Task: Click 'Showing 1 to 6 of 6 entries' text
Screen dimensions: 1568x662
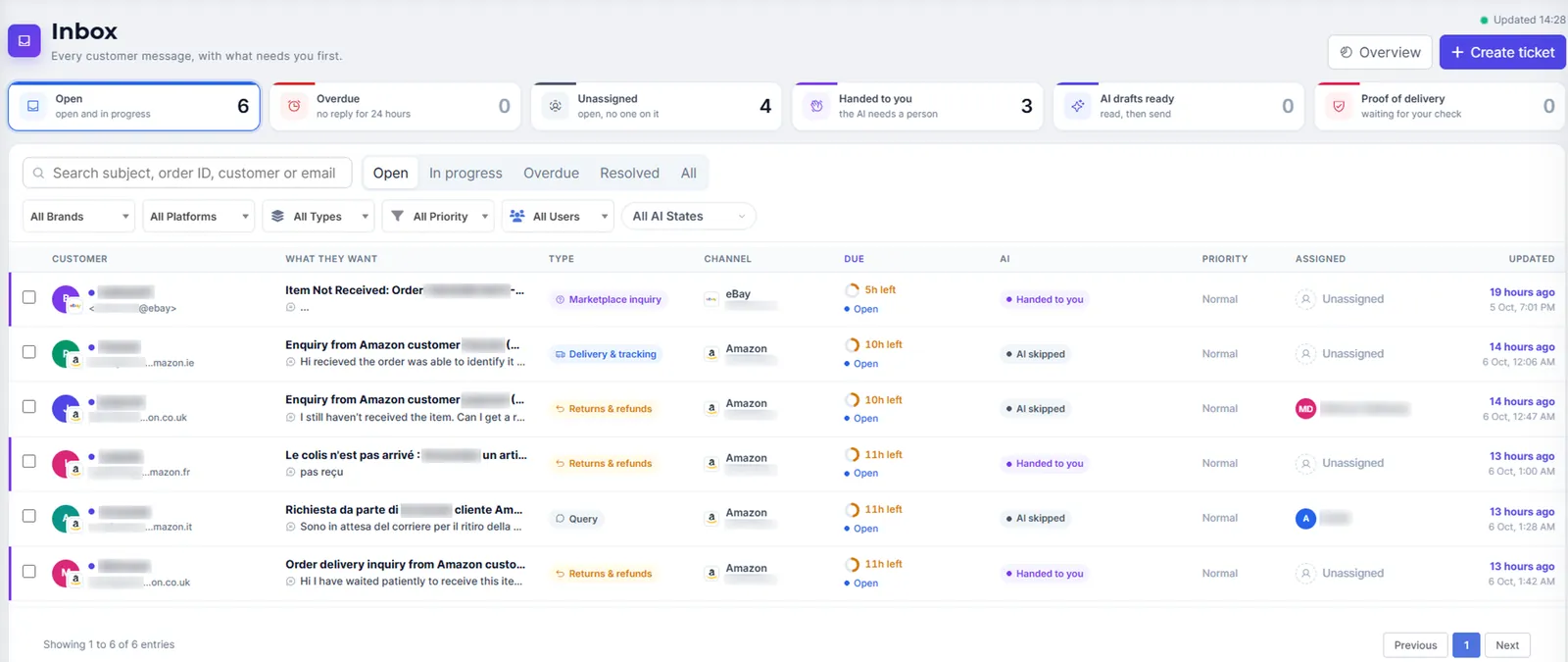Action: click(109, 645)
